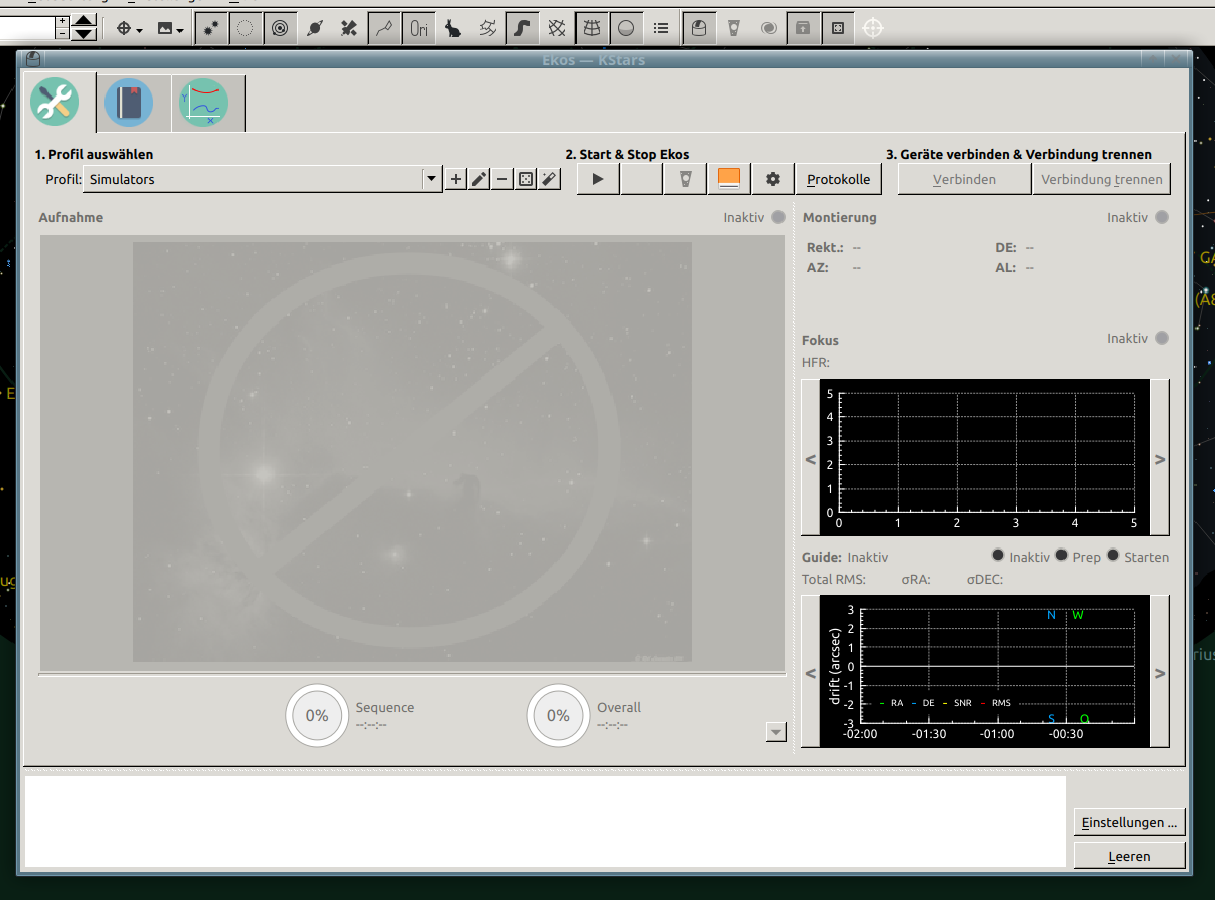Click the large down arrow of time step
Image resolution: width=1215 pixels, height=900 pixels.
(84, 34)
